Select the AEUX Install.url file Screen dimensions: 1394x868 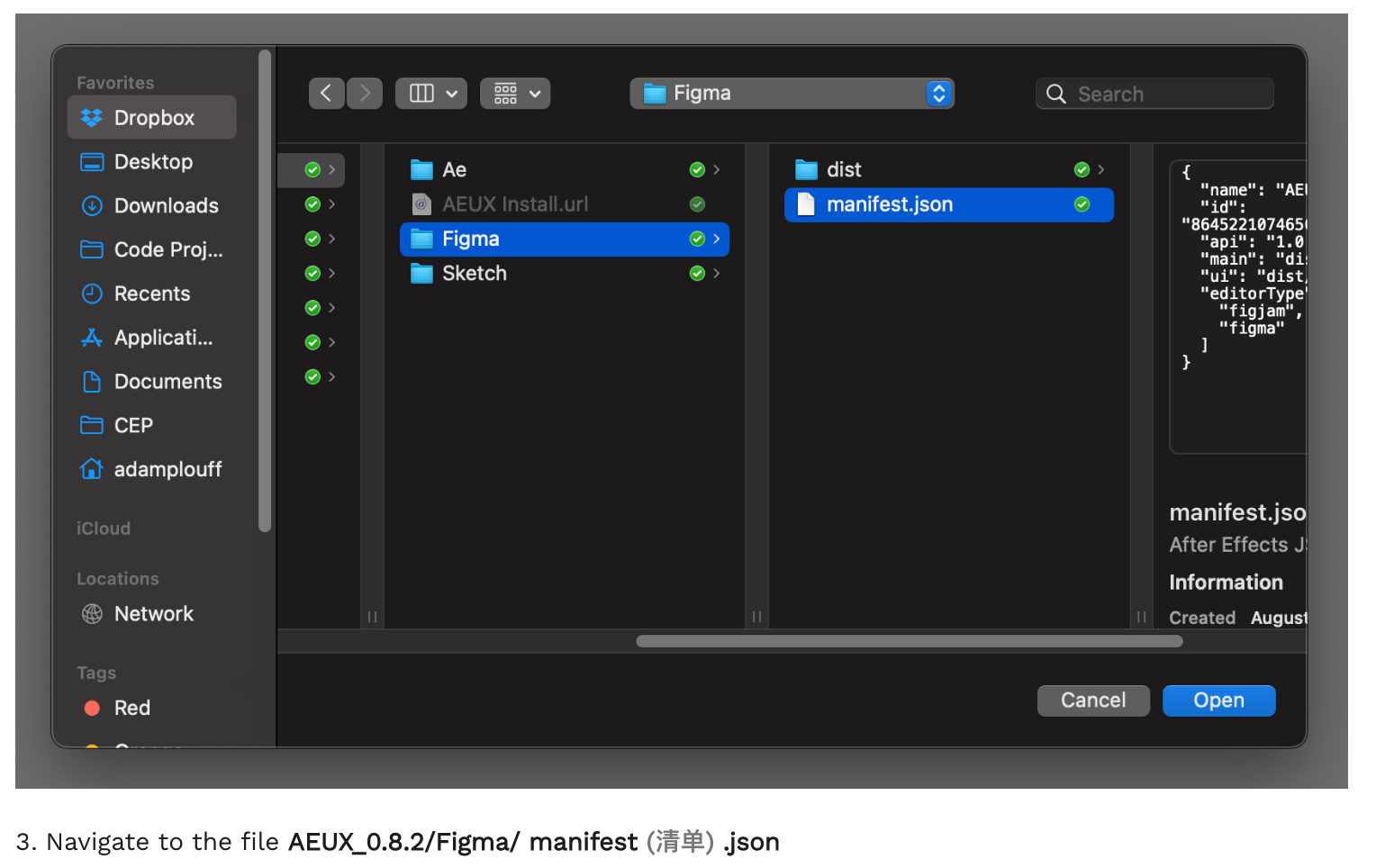coord(565,204)
